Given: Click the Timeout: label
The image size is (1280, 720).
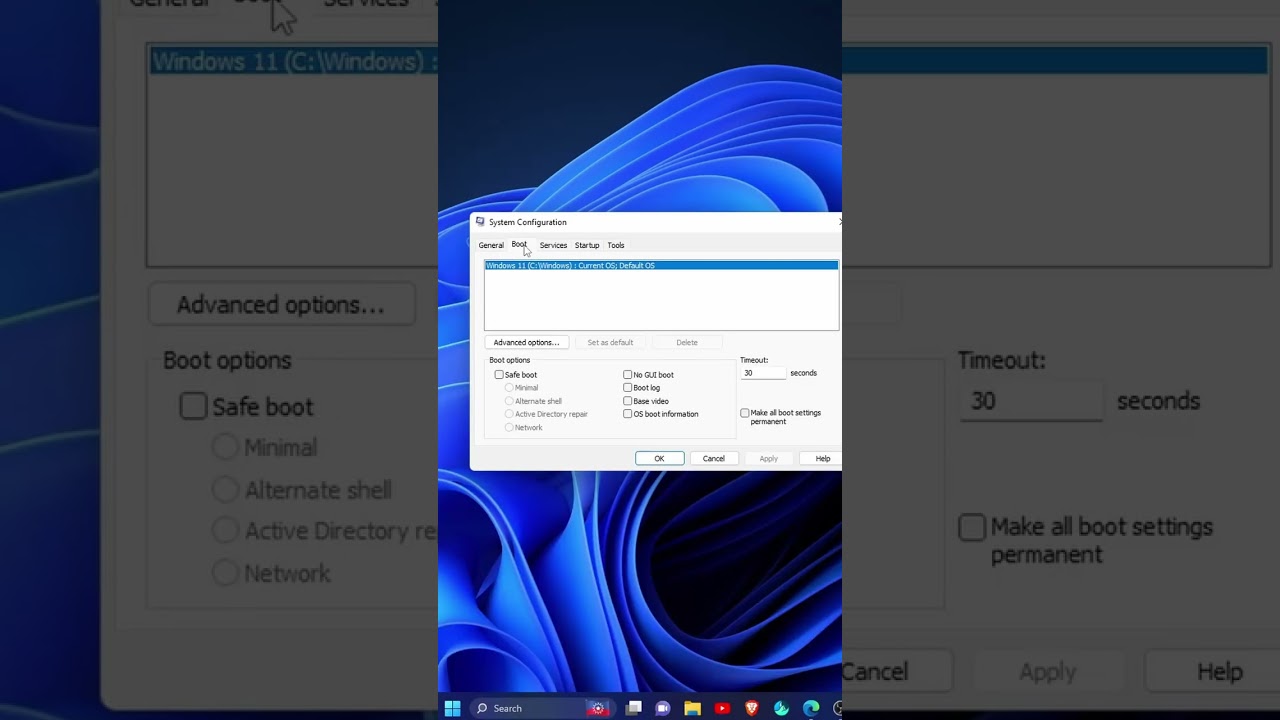Looking at the screenshot, I should (x=754, y=360).
